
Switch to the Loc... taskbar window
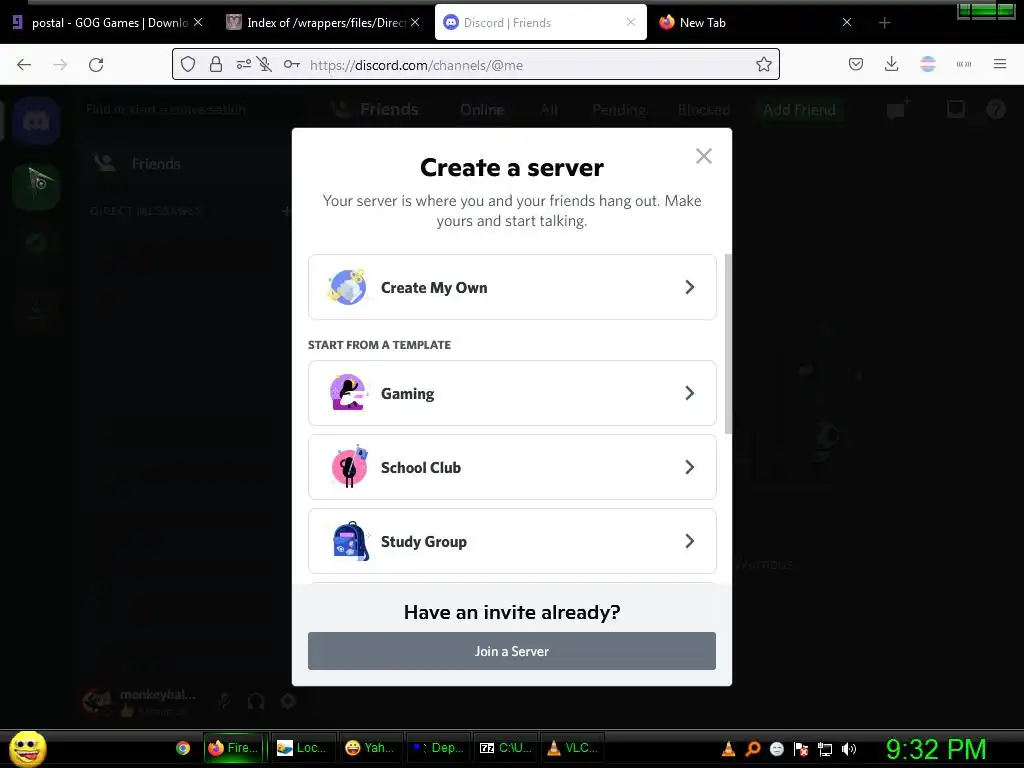[x=303, y=748]
